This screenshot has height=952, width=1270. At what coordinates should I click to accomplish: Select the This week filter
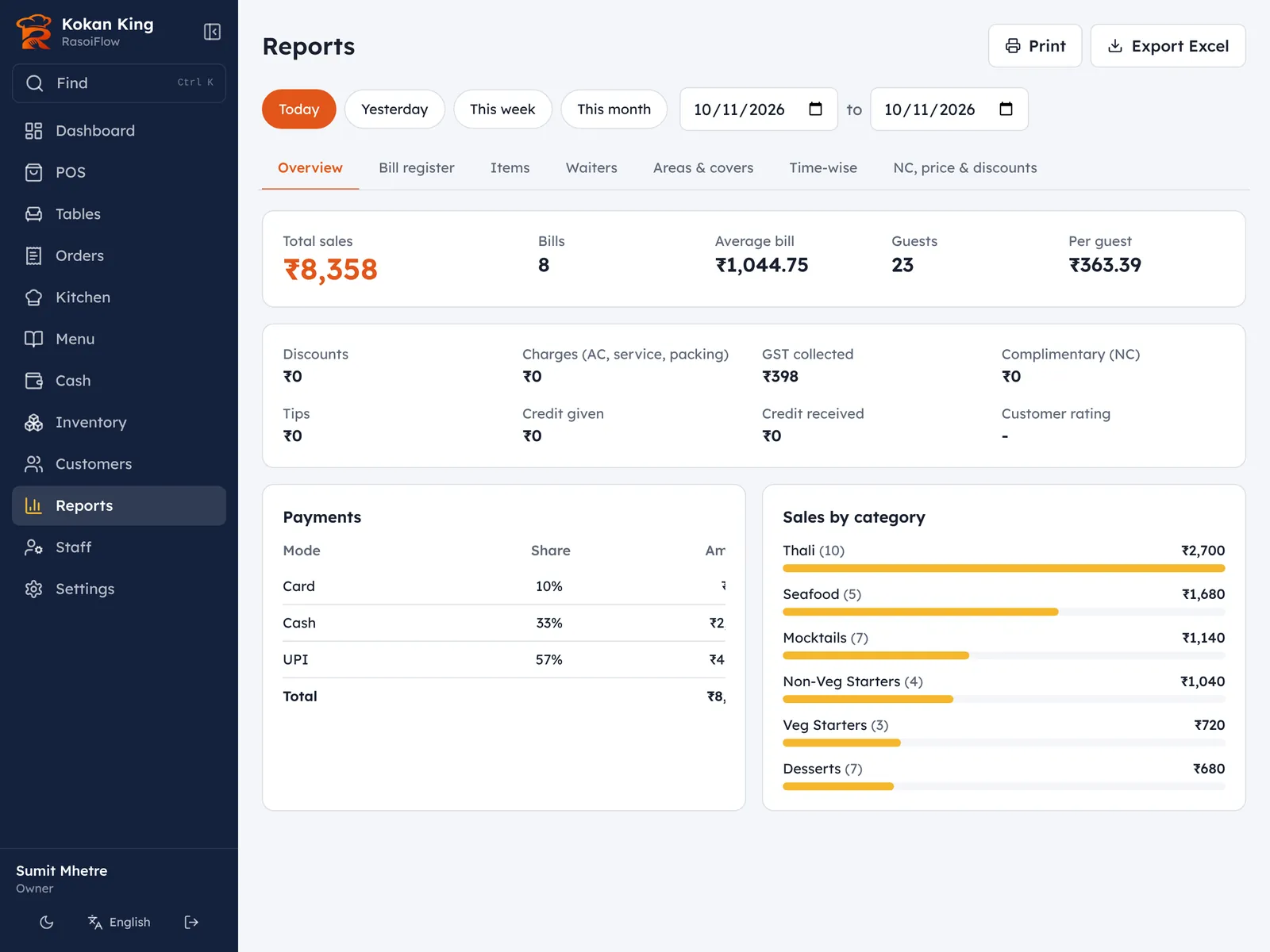(x=502, y=109)
